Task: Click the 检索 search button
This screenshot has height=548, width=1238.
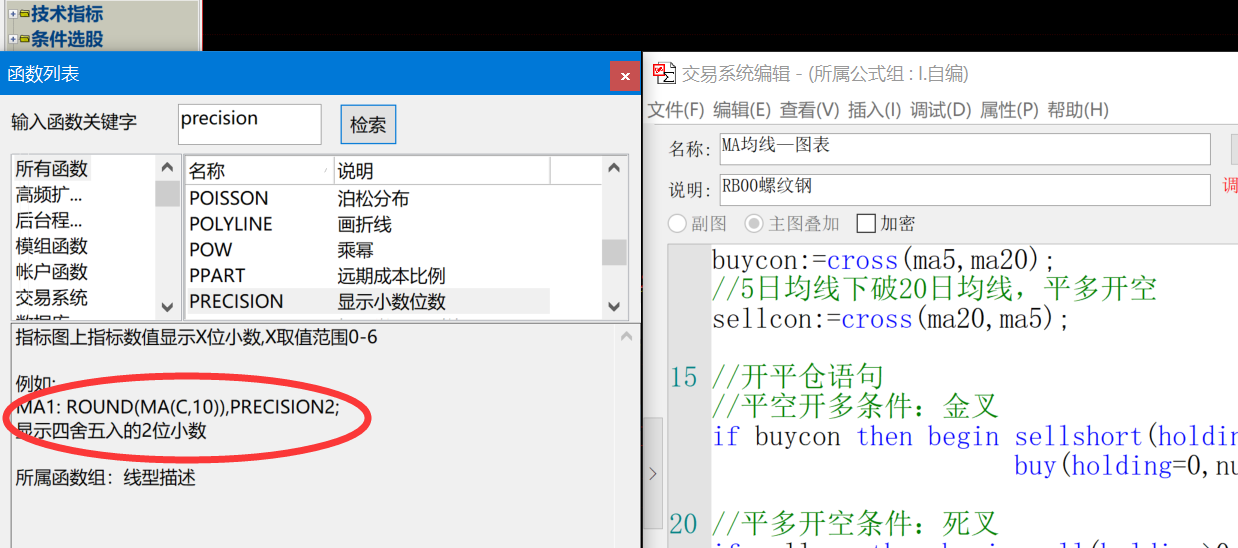Action: click(368, 125)
